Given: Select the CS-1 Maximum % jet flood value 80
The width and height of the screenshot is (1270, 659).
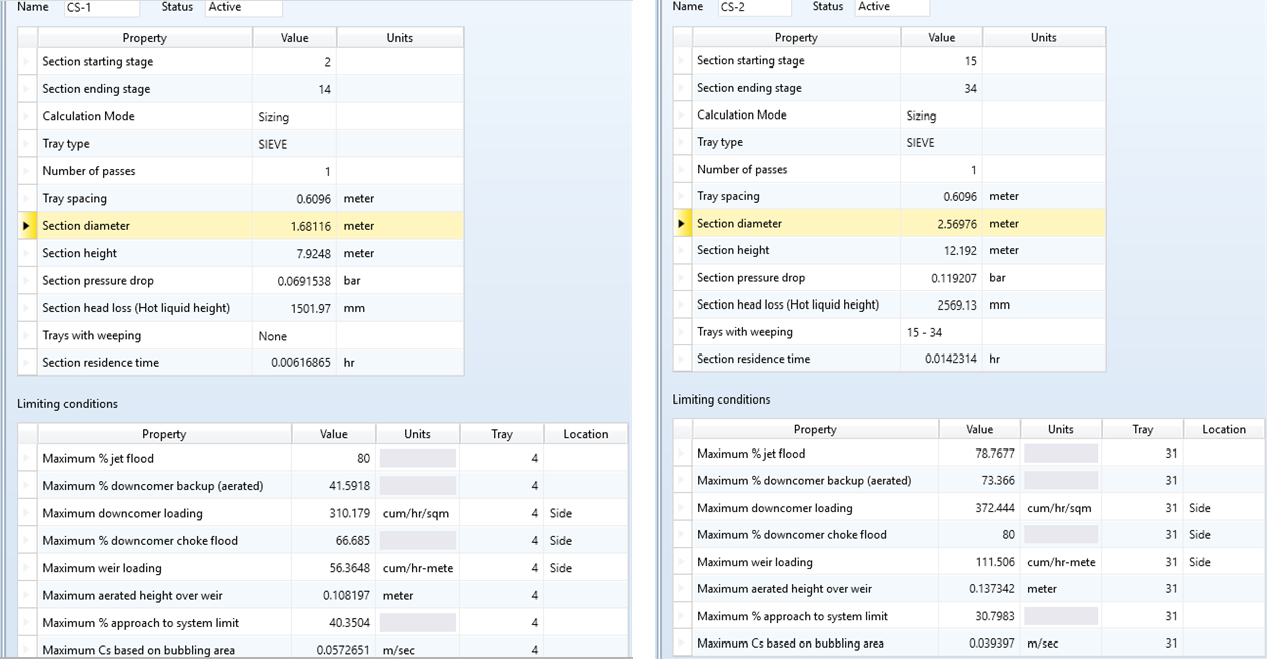Looking at the screenshot, I should 334,459.
